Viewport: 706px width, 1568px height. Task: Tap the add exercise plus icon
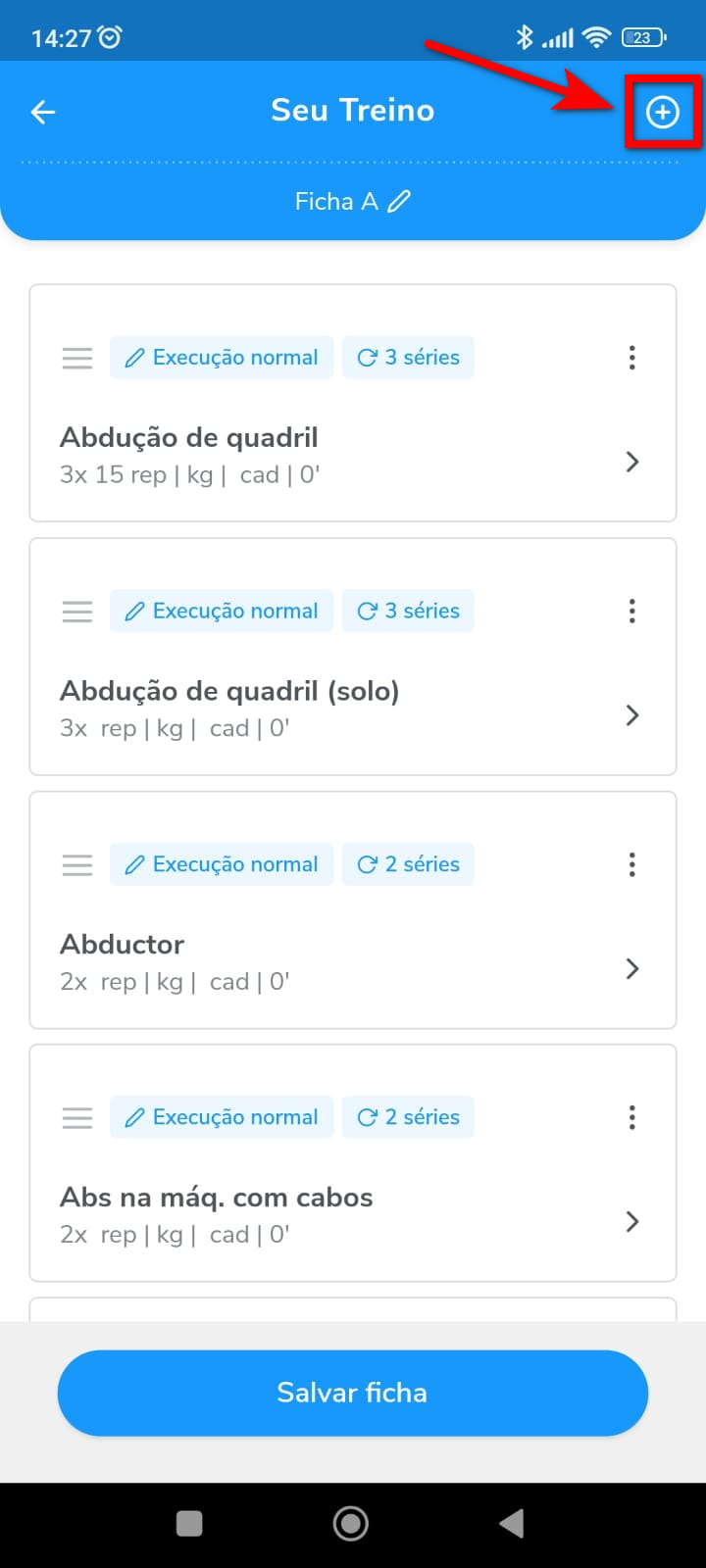coord(663,114)
